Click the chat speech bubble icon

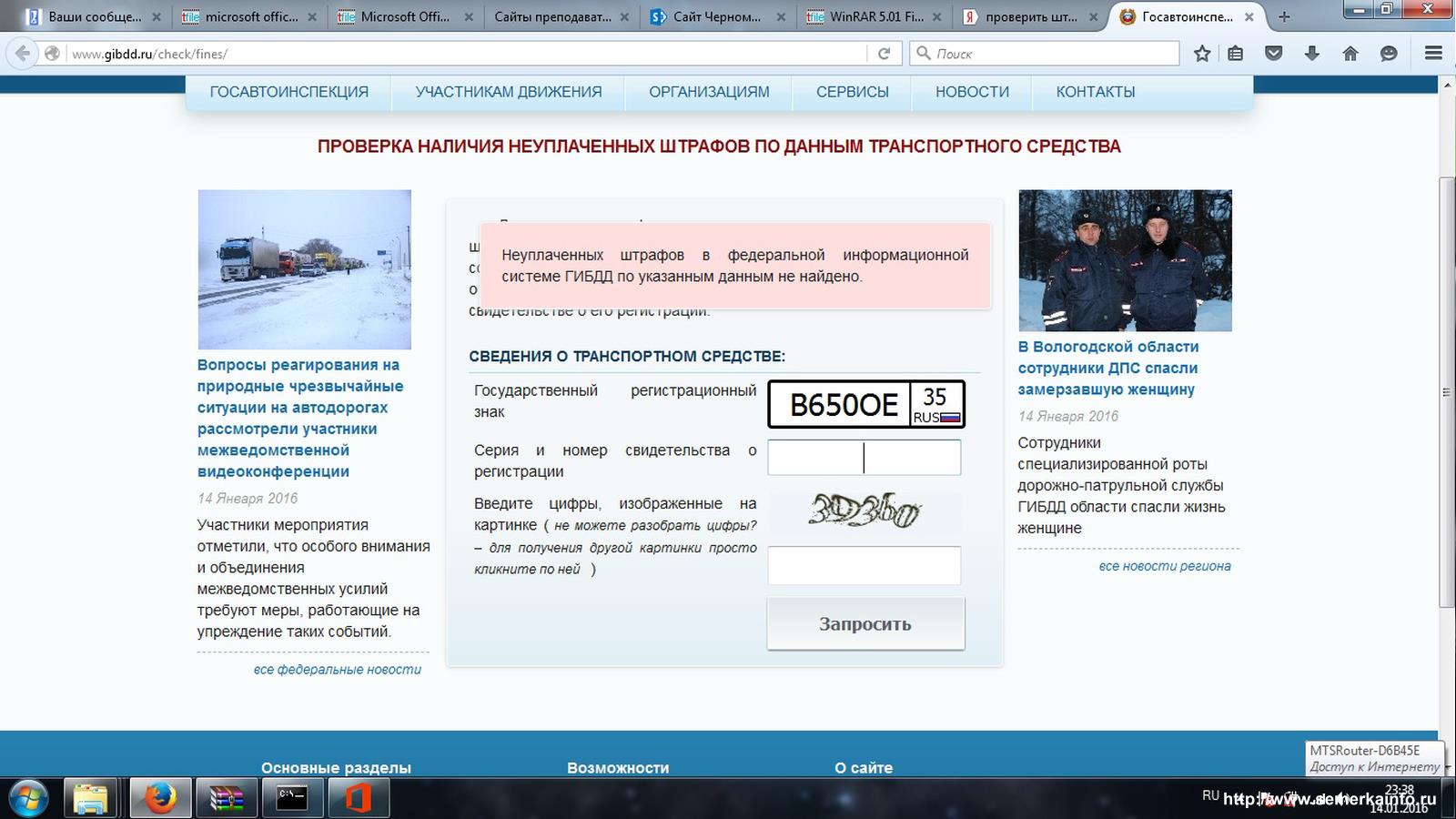(1389, 54)
